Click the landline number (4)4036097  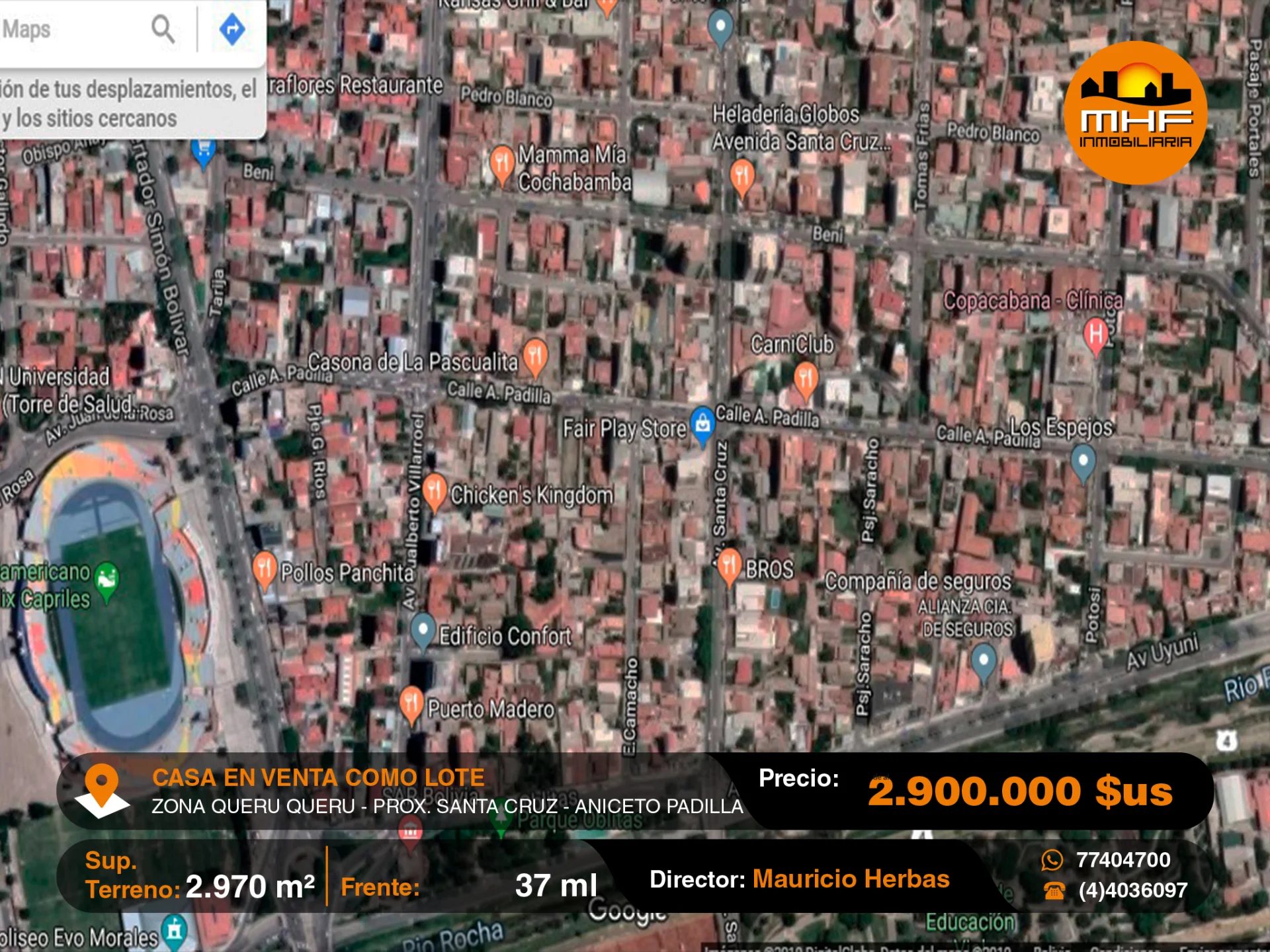click(1132, 890)
